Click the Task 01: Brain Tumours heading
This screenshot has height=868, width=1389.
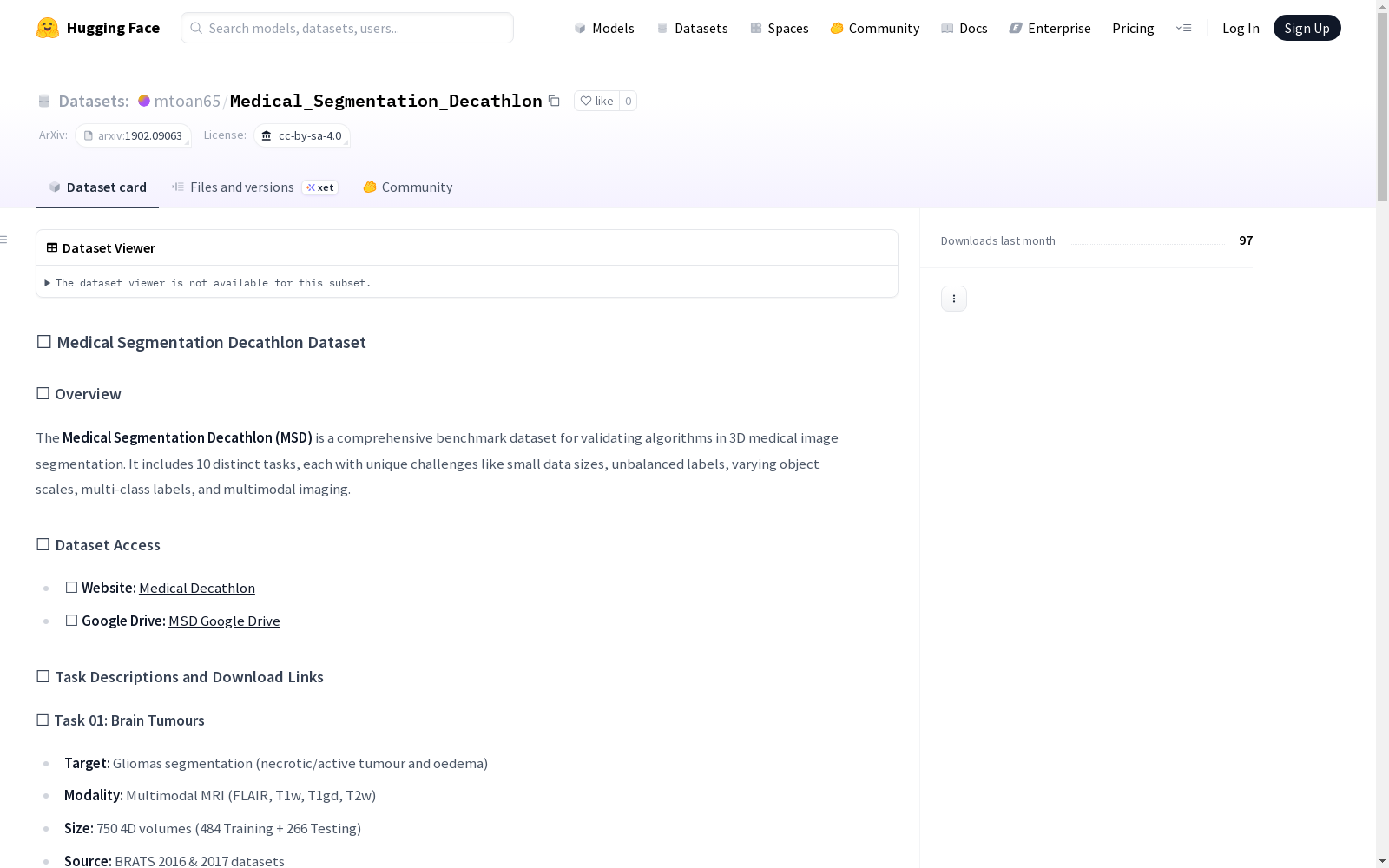point(121,720)
